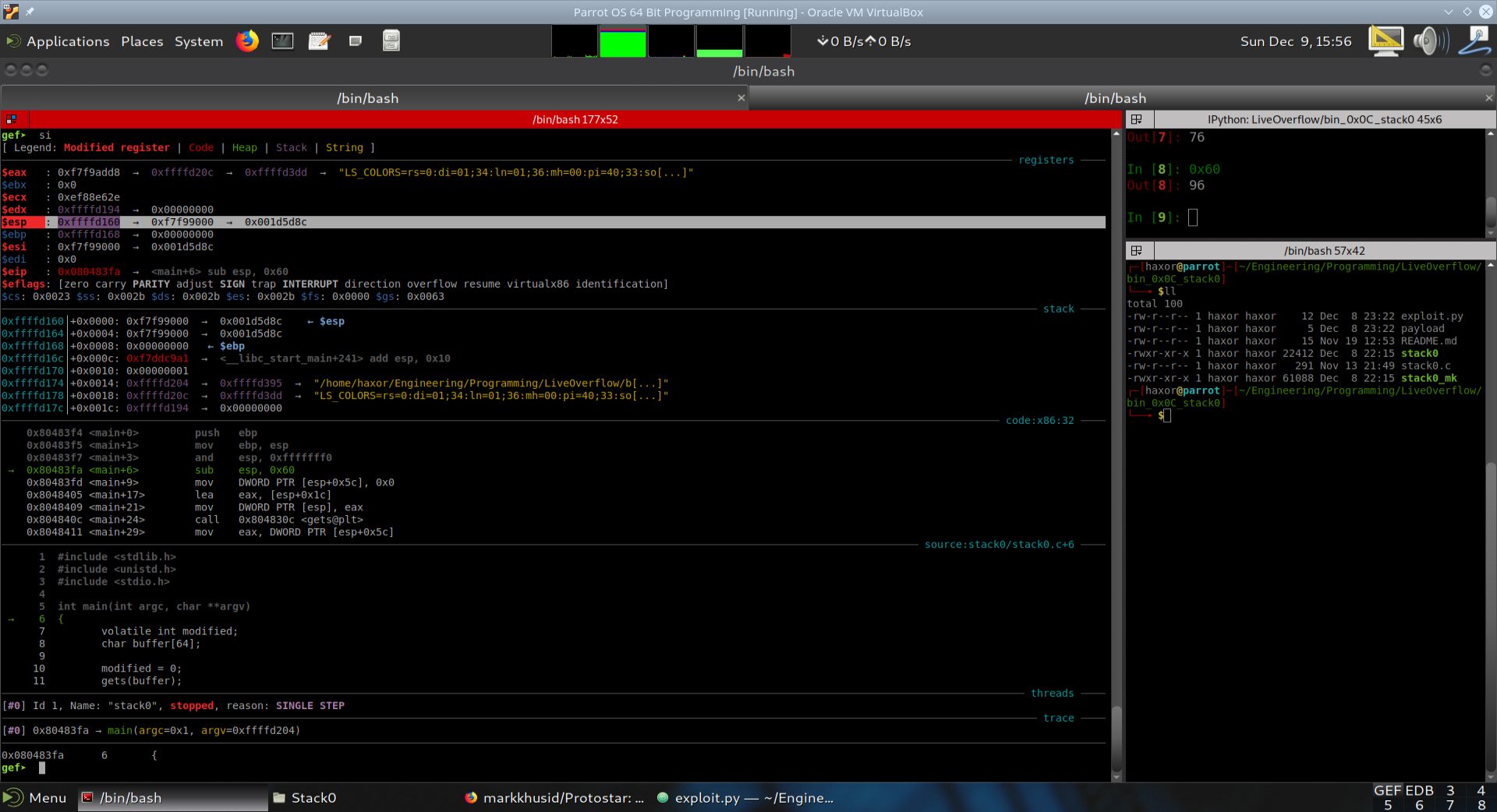Click the Terminator split icon in gef pane titlebar

[x=11, y=119]
